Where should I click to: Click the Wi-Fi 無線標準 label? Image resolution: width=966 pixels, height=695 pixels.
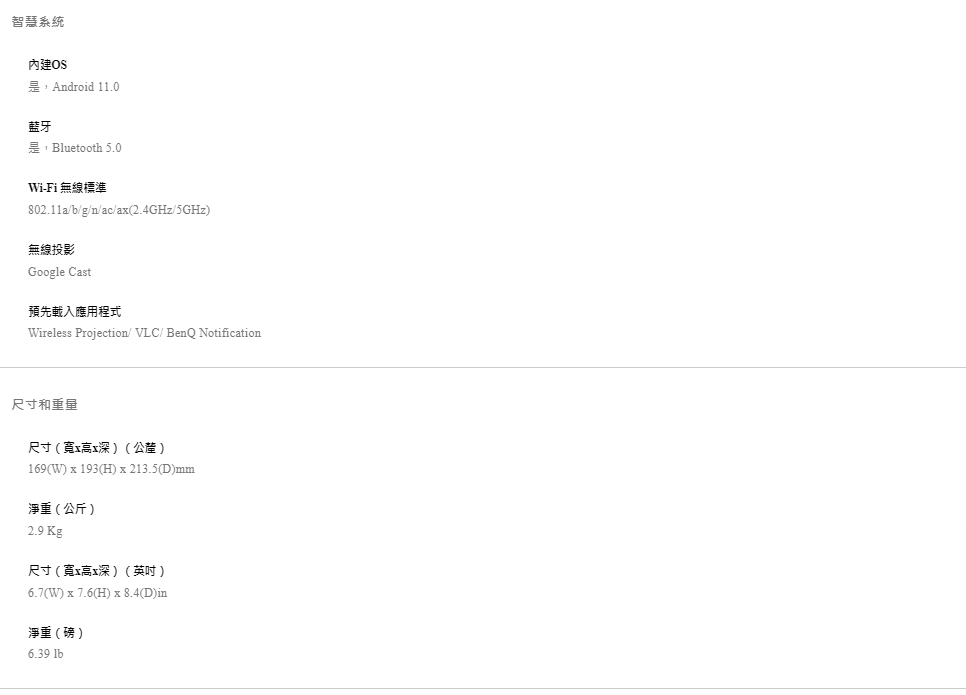pyautogui.click(x=67, y=188)
